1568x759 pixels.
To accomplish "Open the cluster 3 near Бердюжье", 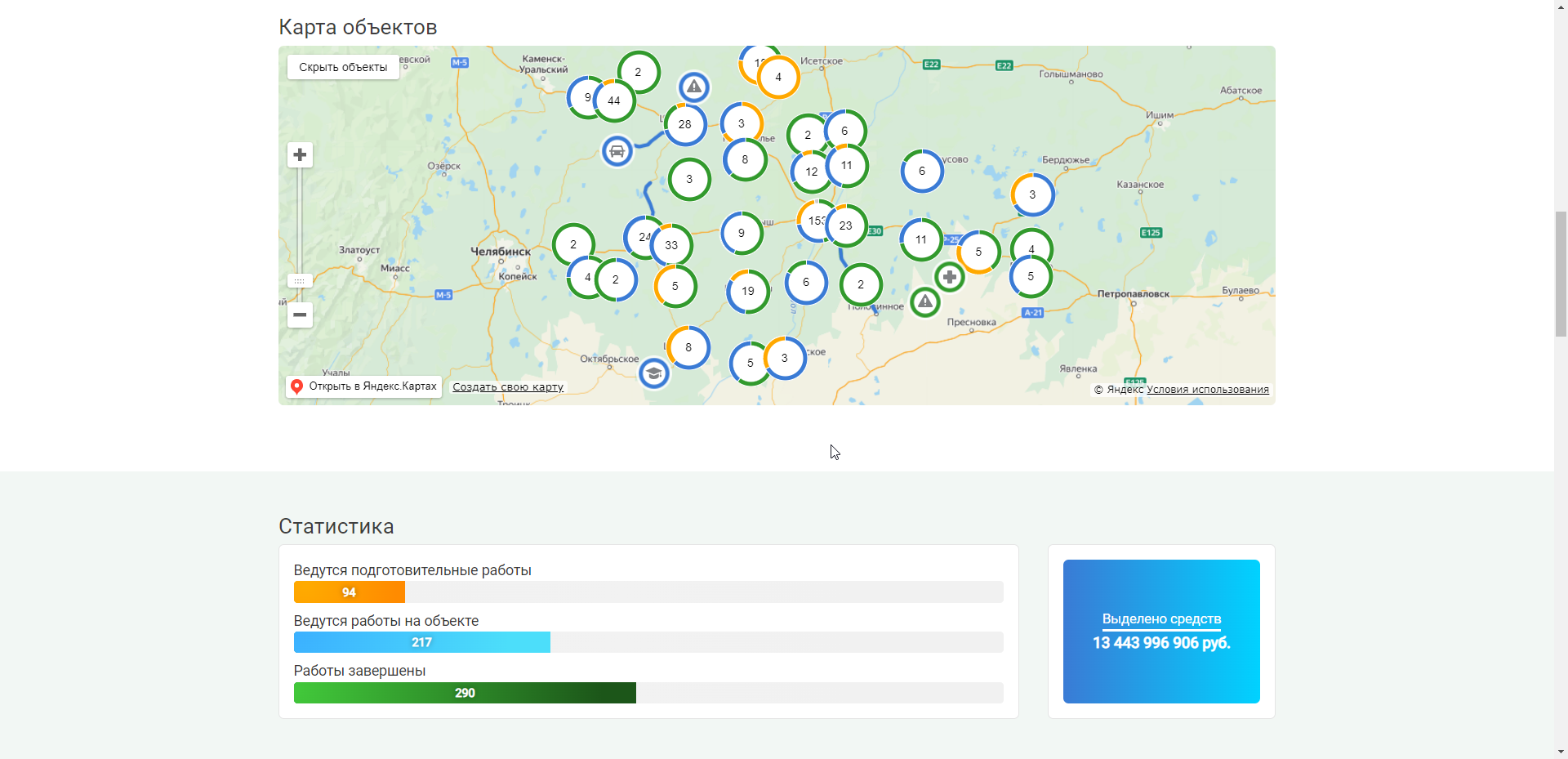I will click(1032, 194).
